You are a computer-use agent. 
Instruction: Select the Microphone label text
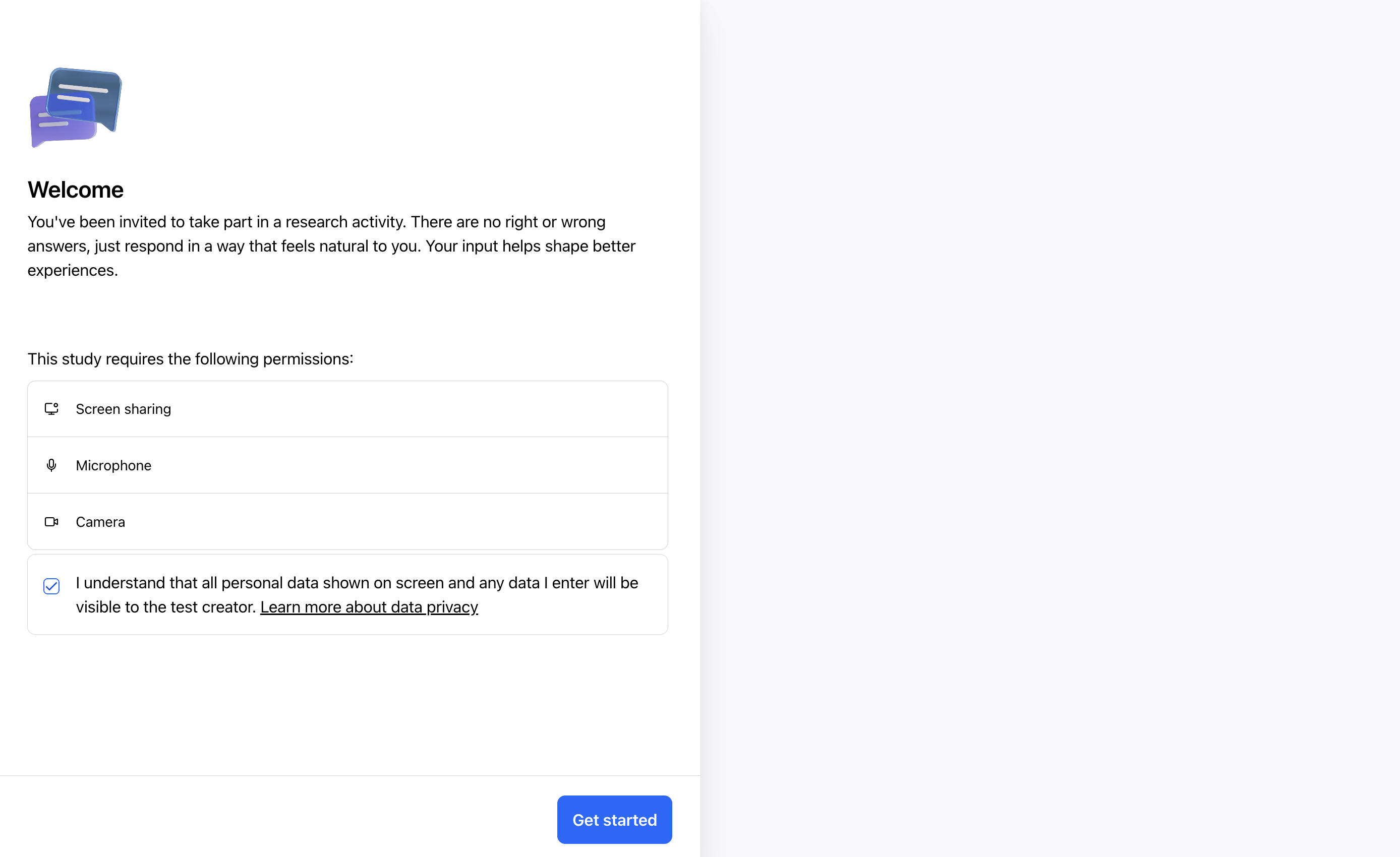[x=113, y=465]
